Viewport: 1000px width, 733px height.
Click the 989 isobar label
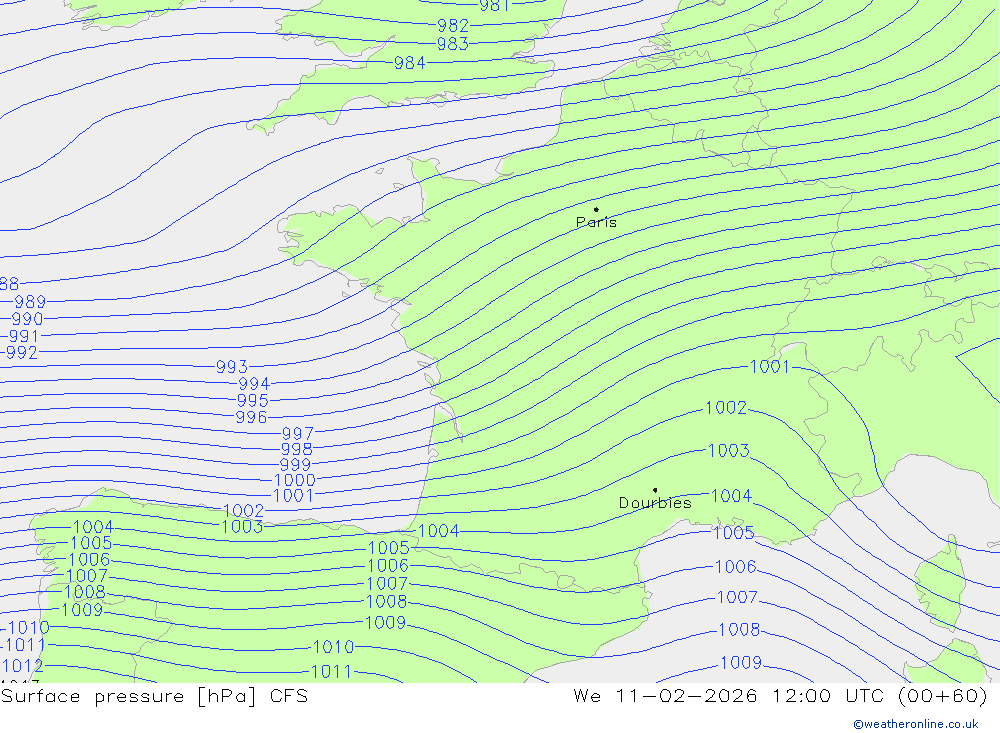pyautogui.click(x=30, y=302)
